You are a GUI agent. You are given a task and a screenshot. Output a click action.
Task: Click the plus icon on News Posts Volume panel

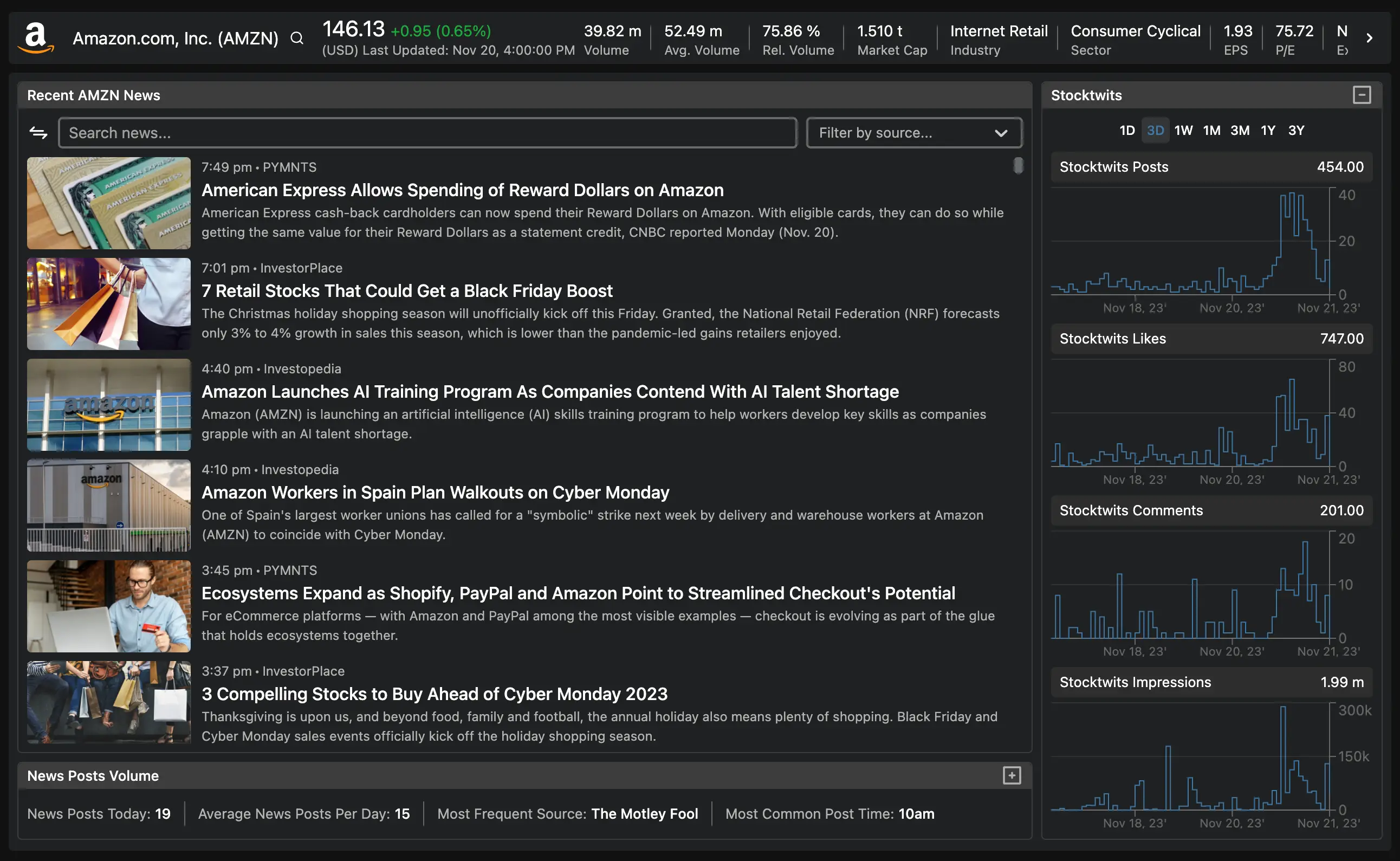coord(1012,775)
